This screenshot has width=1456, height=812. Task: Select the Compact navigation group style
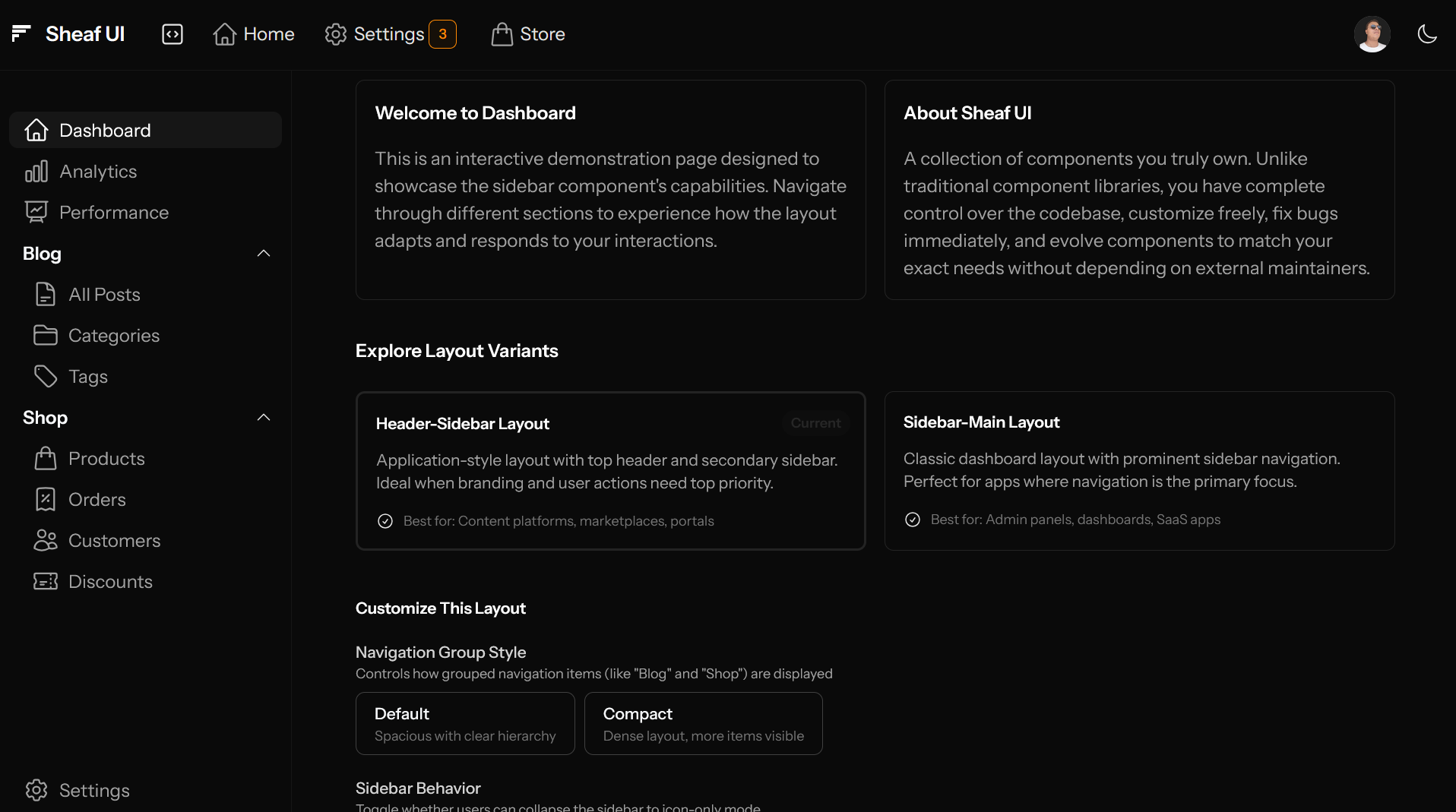point(703,723)
